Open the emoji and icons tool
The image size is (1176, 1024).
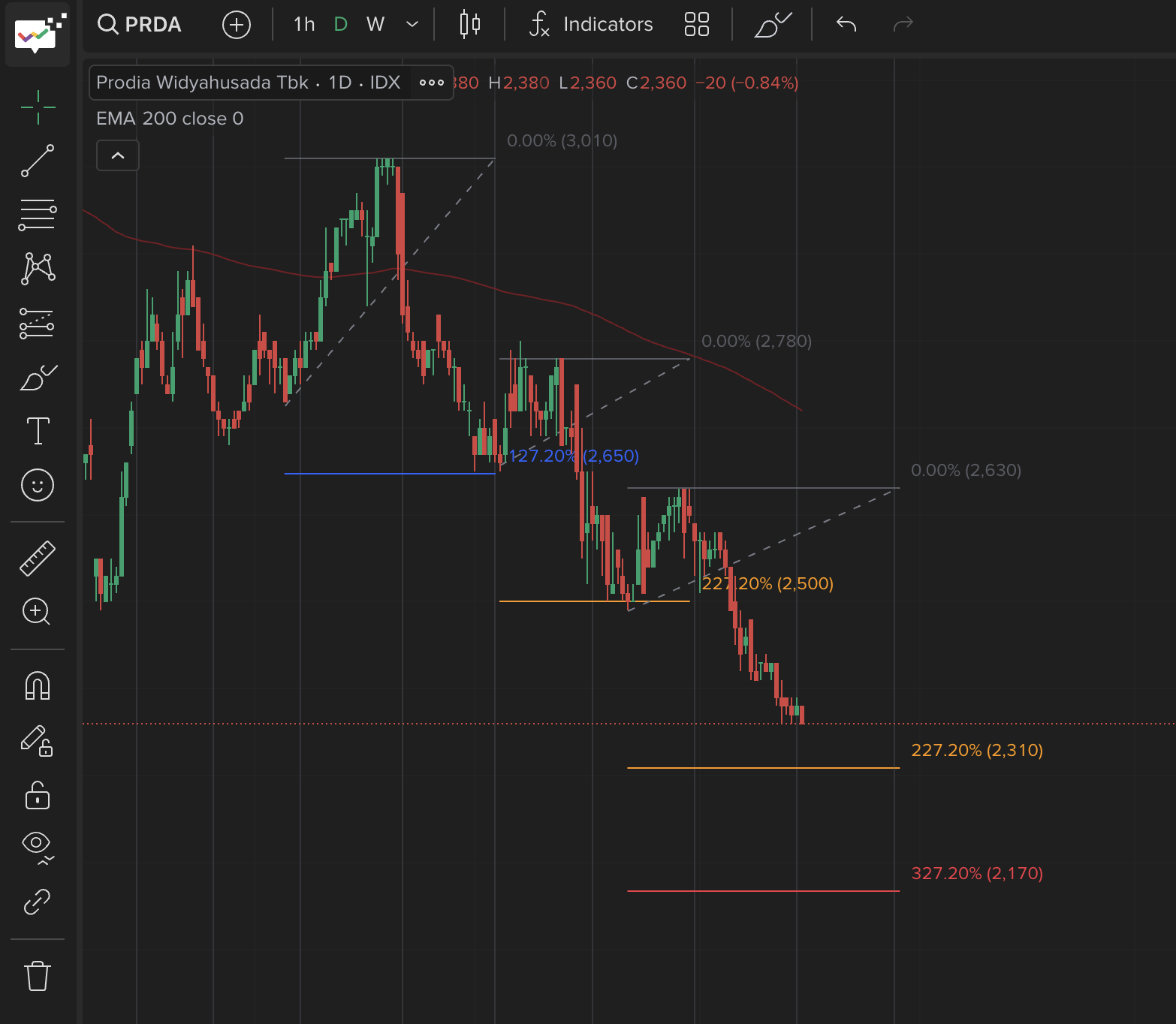click(38, 485)
